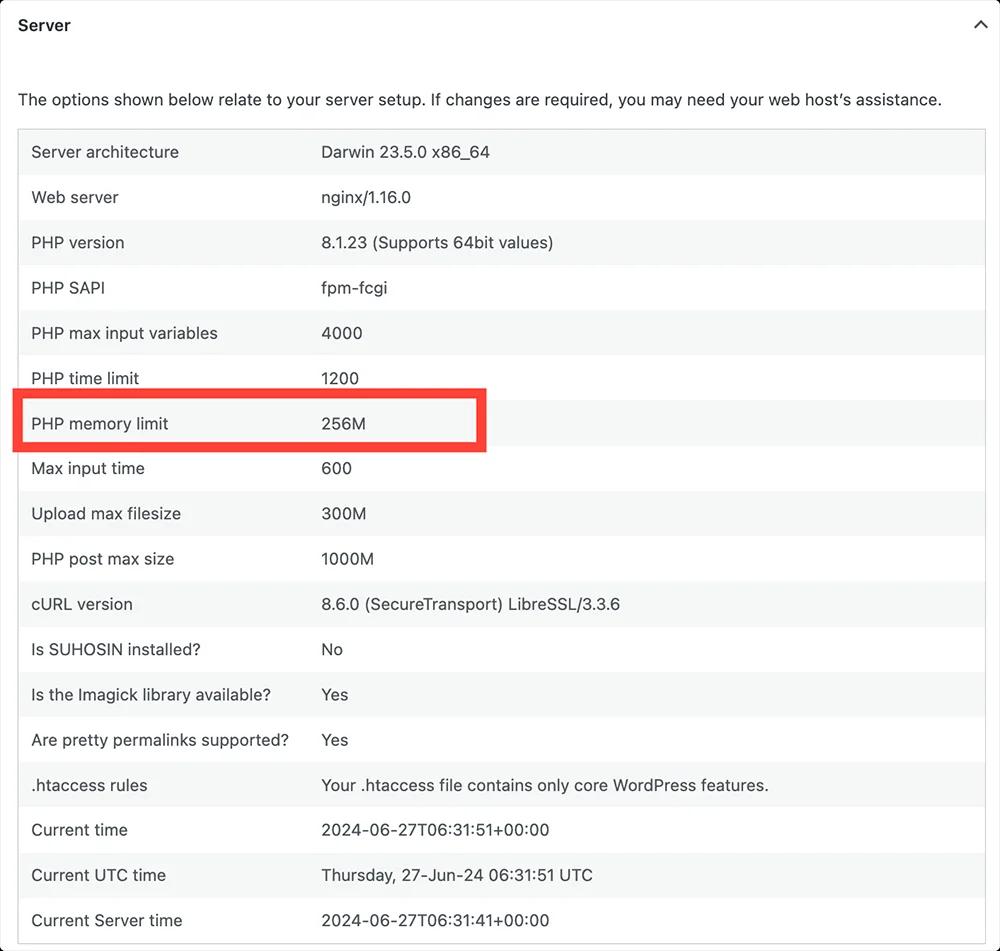Select the value 'fpm-fcgi'
Screen dimensions: 1000x951
tap(354, 288)
